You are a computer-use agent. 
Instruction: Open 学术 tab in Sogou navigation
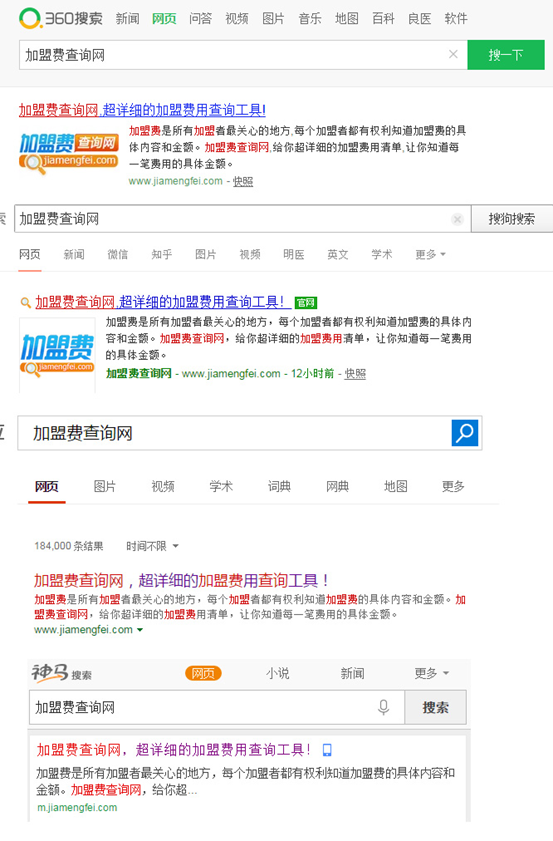click(x=382, y=254)
